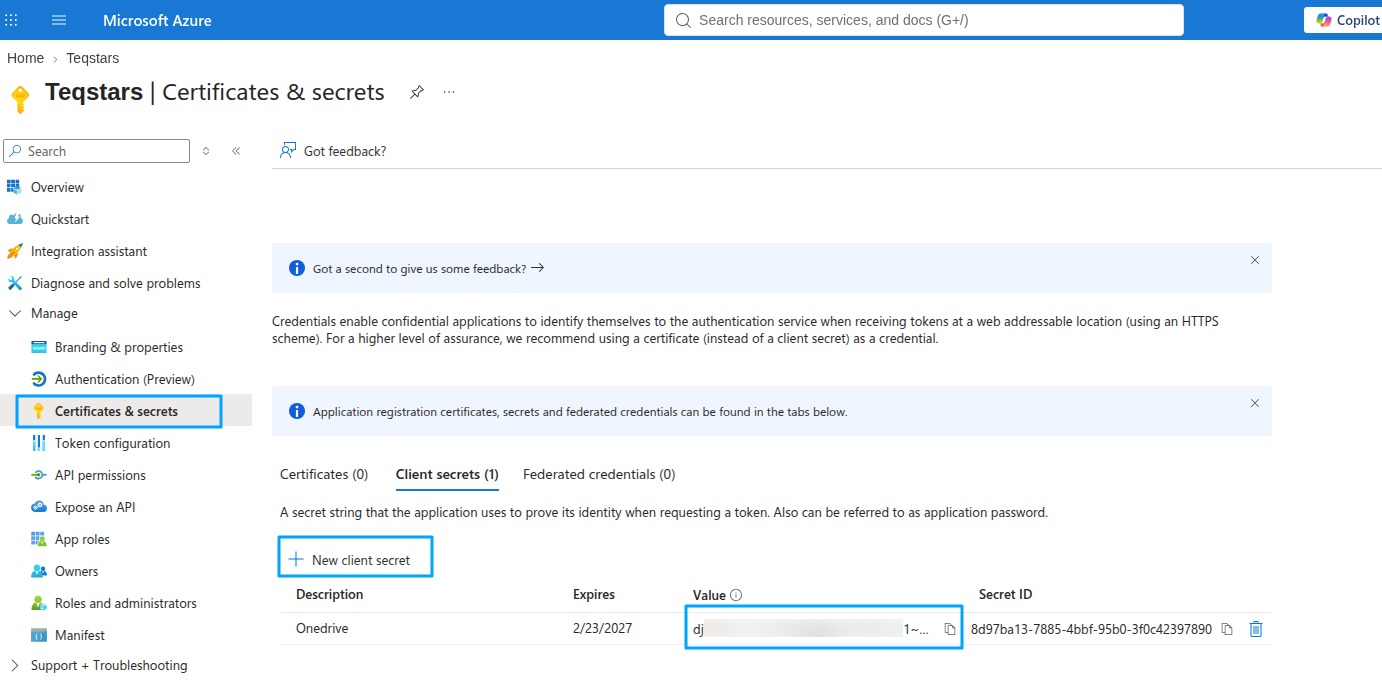Screen dimensions: 1382x690
Task: Click the 'Got a second' feedback link
Action: tap(428, 268)
